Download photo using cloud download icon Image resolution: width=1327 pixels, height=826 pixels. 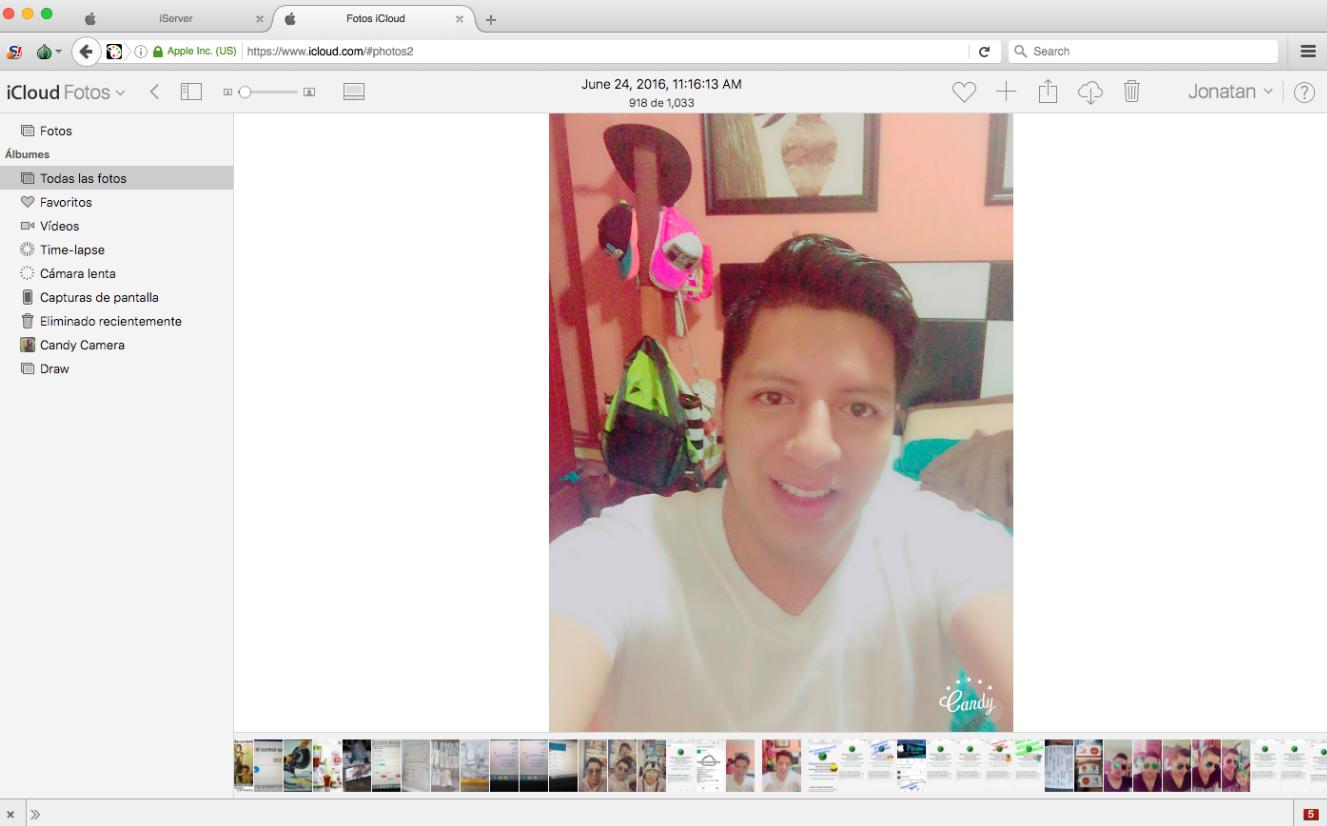pos(1090,92)
